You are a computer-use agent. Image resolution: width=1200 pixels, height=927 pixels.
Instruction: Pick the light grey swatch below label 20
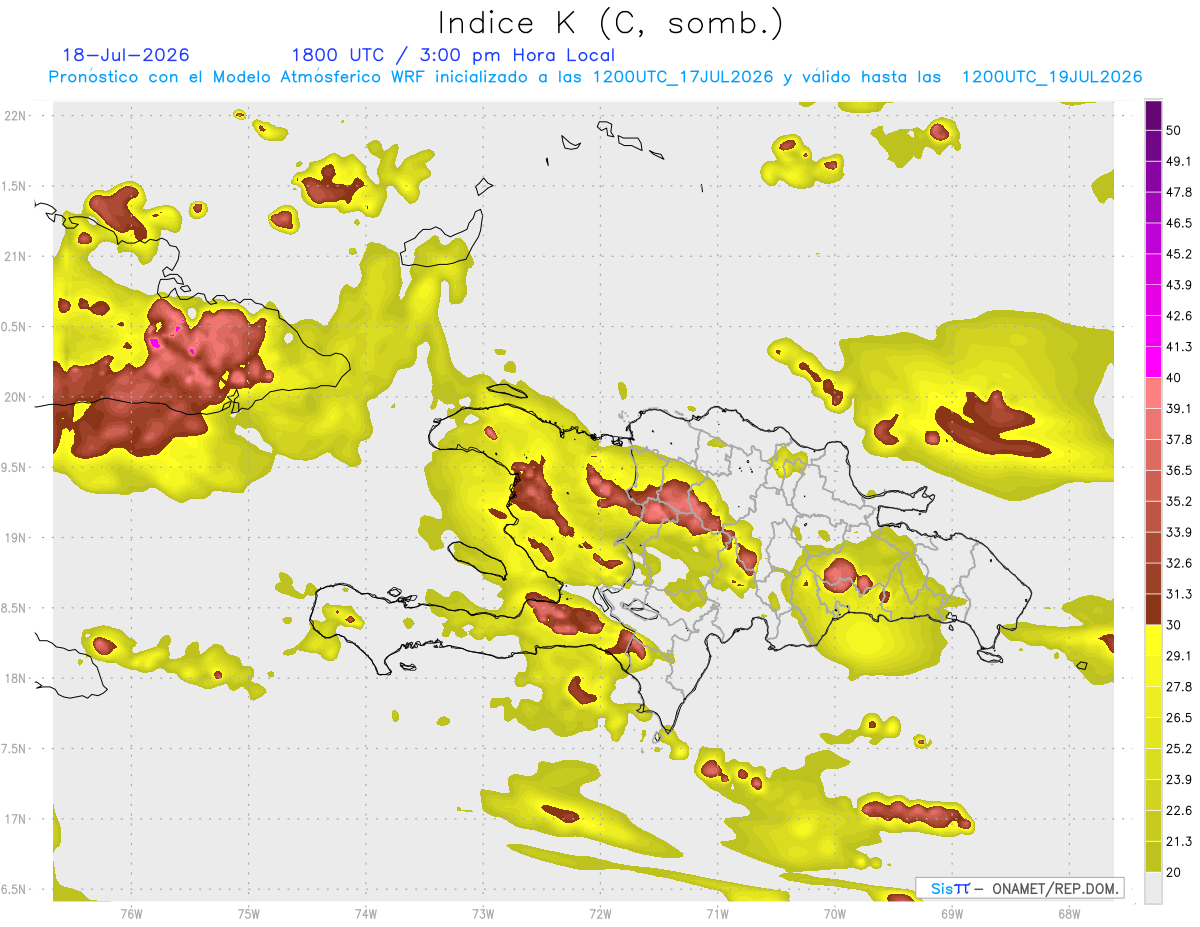click(1153, 887)
